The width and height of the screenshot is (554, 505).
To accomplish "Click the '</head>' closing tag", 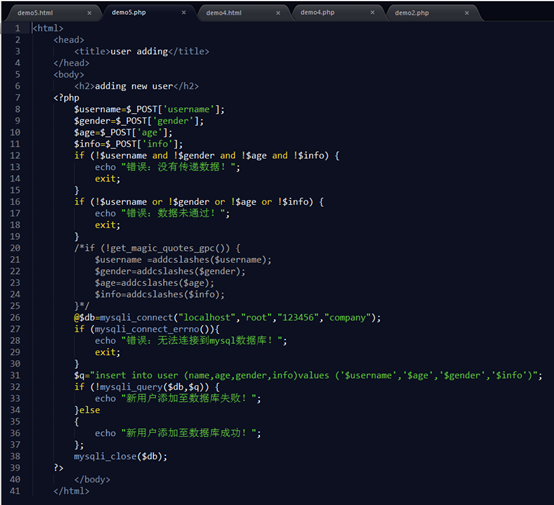I will click(x=71, y=63).
